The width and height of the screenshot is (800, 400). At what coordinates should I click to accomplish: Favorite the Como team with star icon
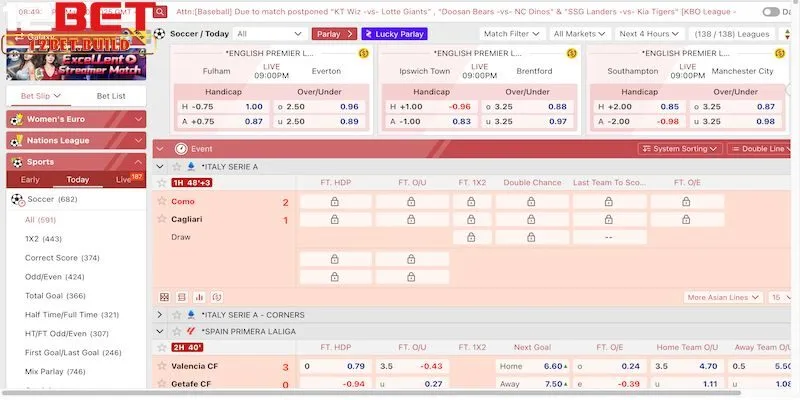(160, 202)
